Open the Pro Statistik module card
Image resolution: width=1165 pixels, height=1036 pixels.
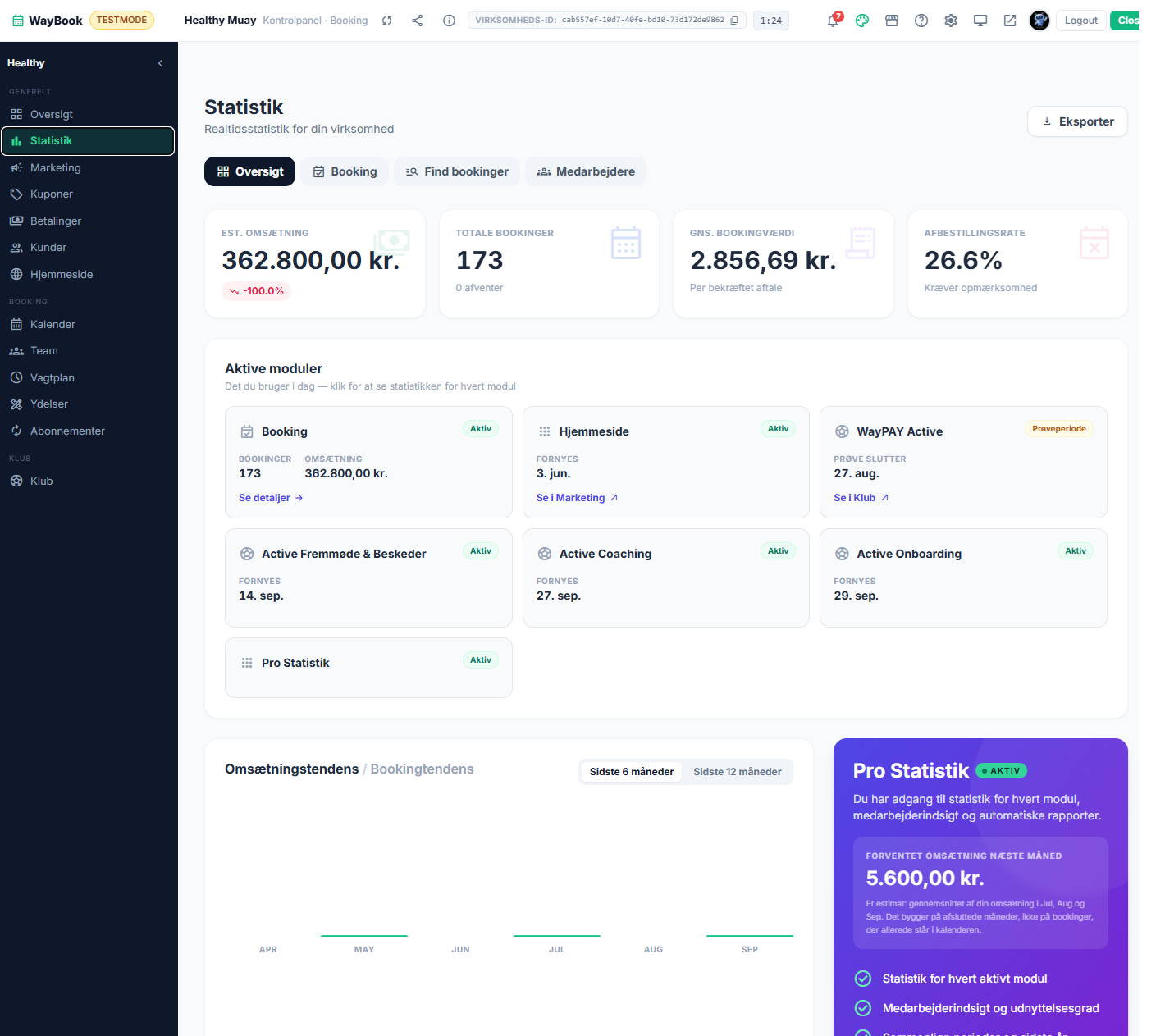click(x=368, y=668)
